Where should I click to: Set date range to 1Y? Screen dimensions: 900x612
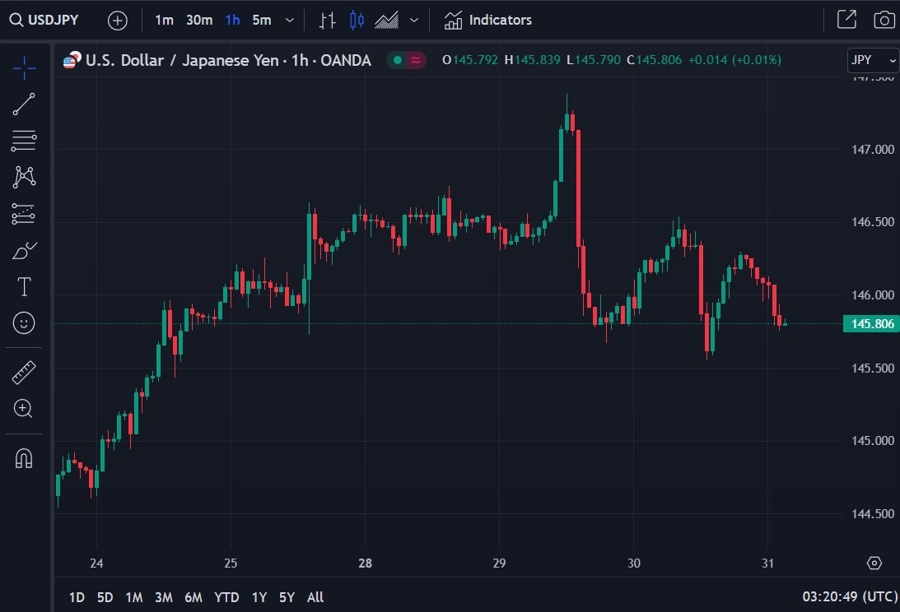click(259, 598)
